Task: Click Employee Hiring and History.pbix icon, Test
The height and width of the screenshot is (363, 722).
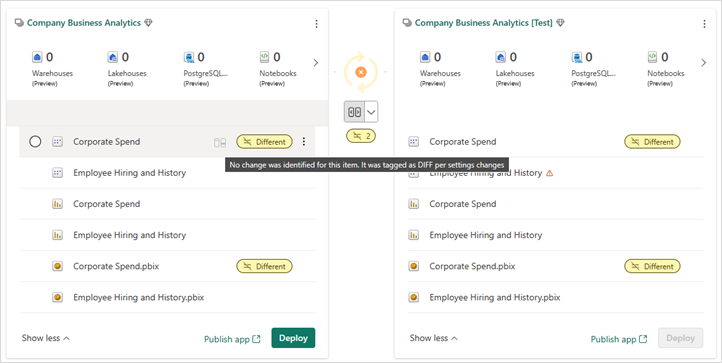Action: (413, 298)
